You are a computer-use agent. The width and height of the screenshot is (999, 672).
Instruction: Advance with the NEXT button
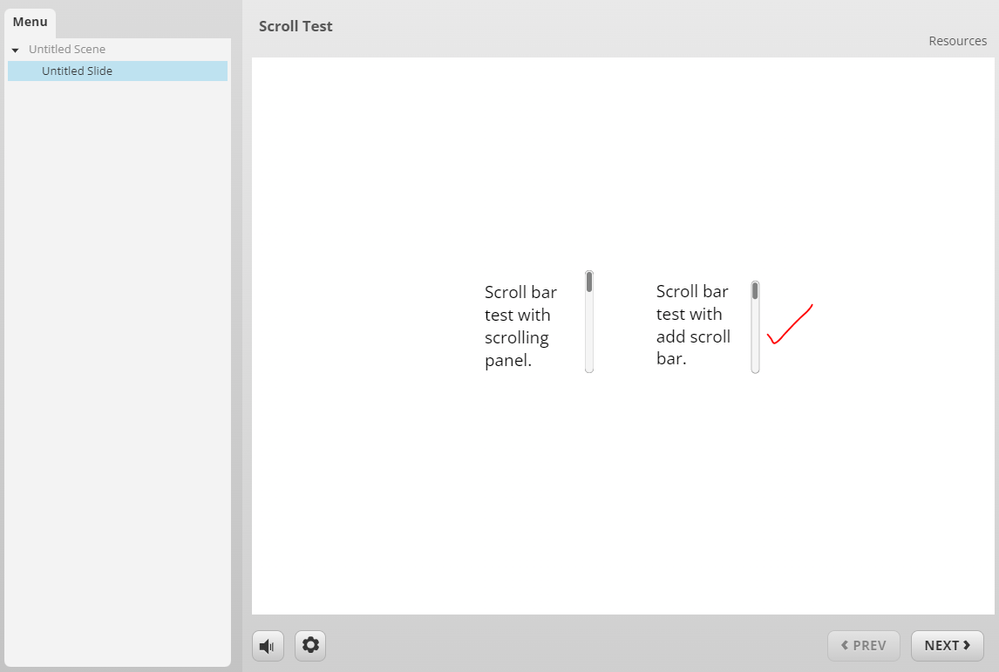947,645
